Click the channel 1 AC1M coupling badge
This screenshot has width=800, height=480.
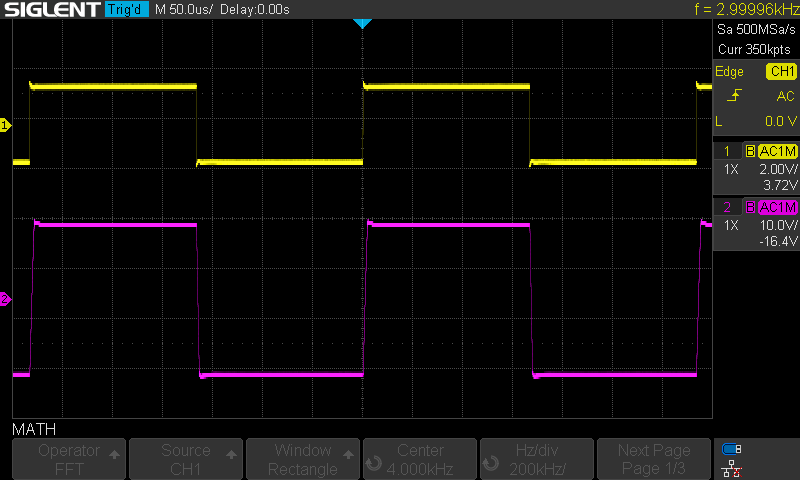[778, 151]
